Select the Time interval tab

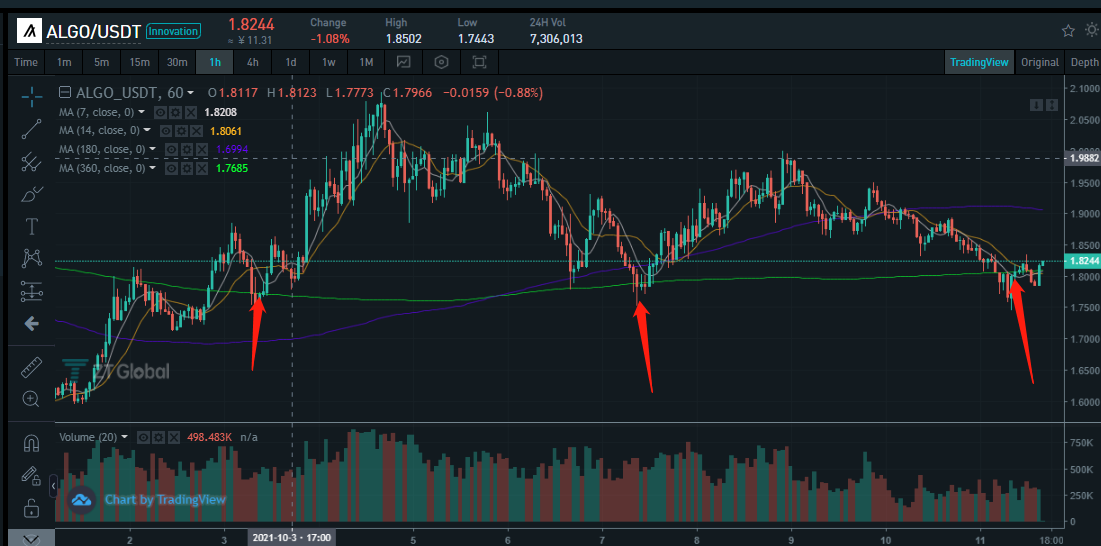pyautogui.click(x=26, y=62)
